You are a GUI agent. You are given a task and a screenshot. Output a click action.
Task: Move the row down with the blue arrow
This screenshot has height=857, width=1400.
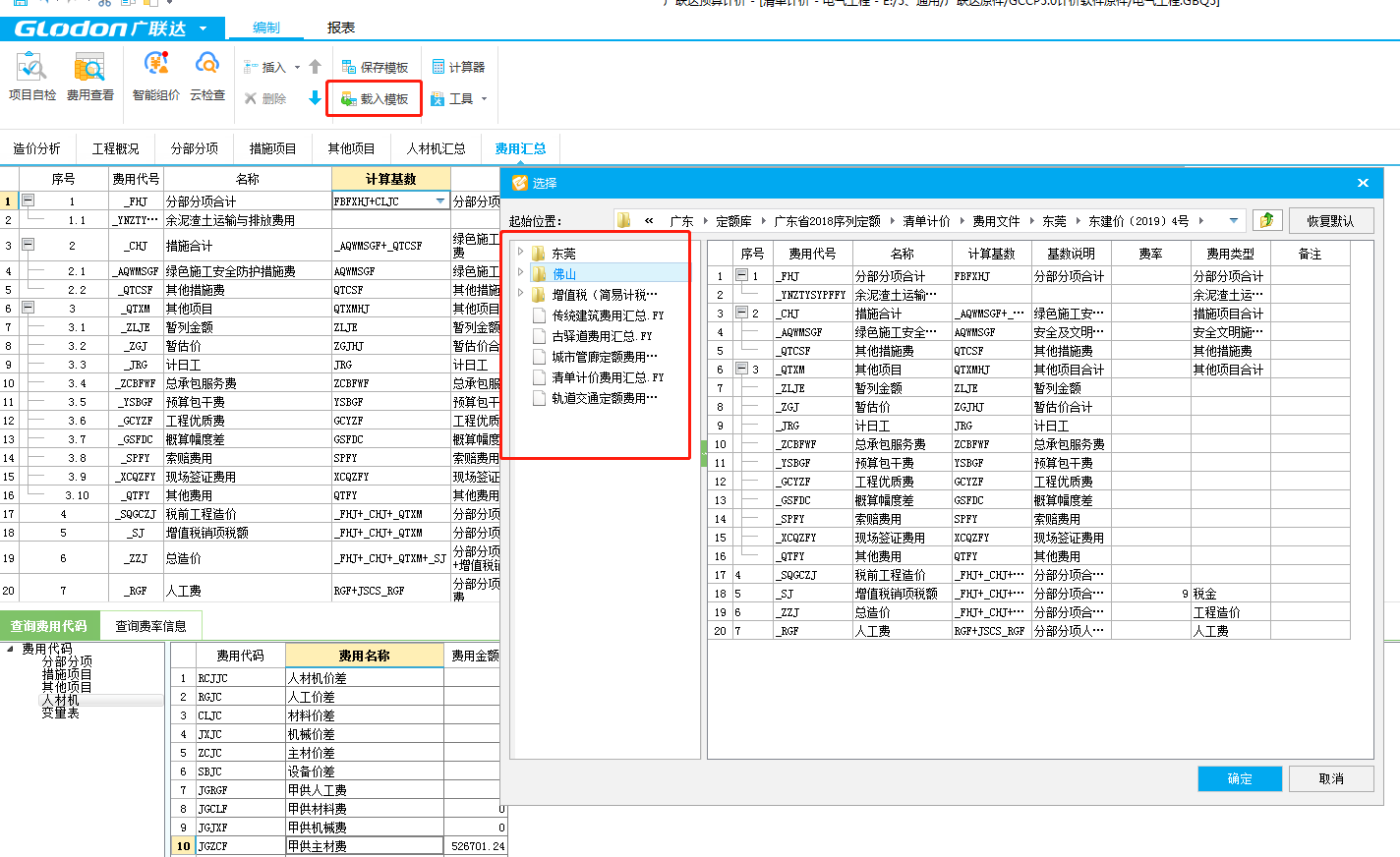coord(315,97)
